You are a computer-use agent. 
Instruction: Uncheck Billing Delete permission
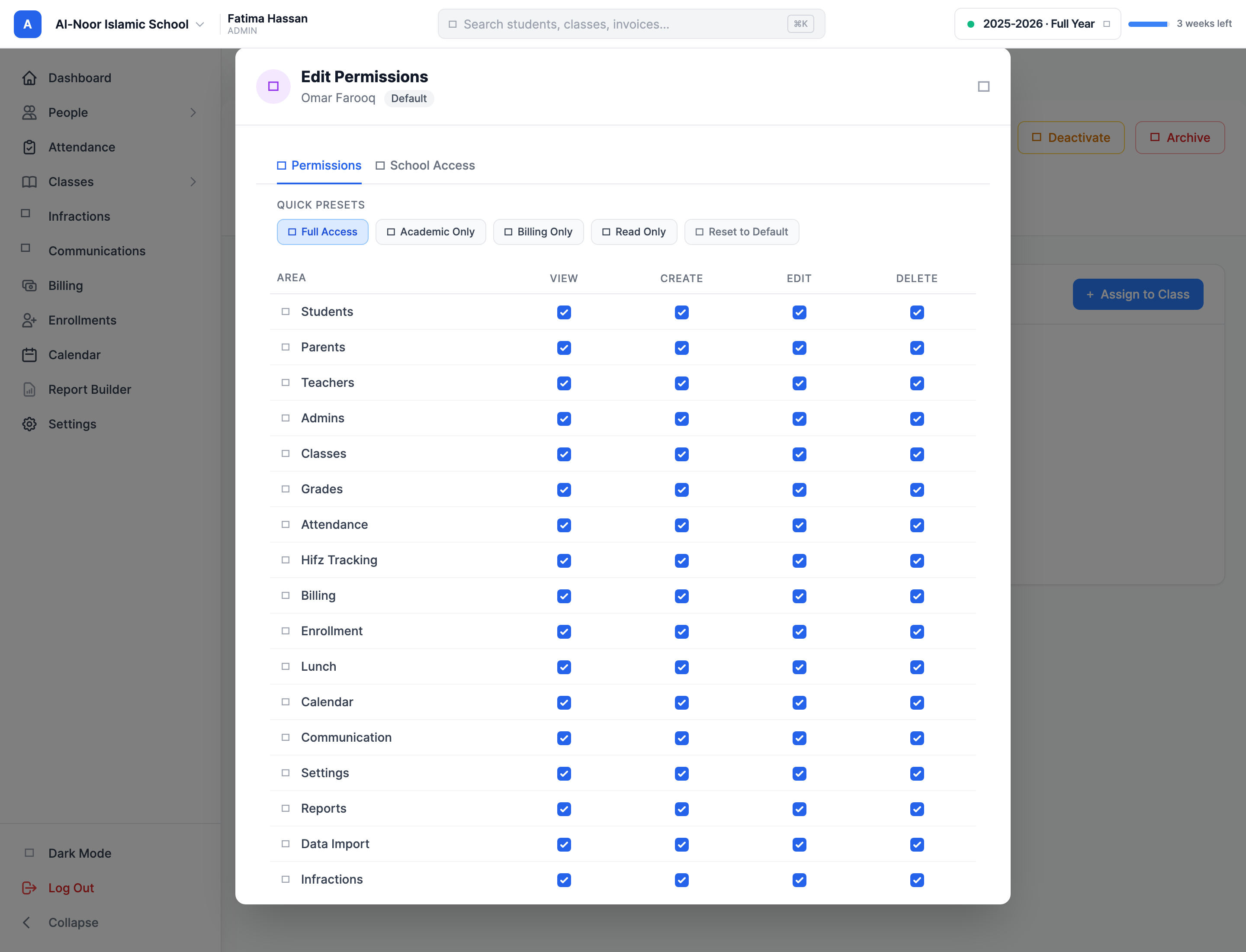point(917,596)
